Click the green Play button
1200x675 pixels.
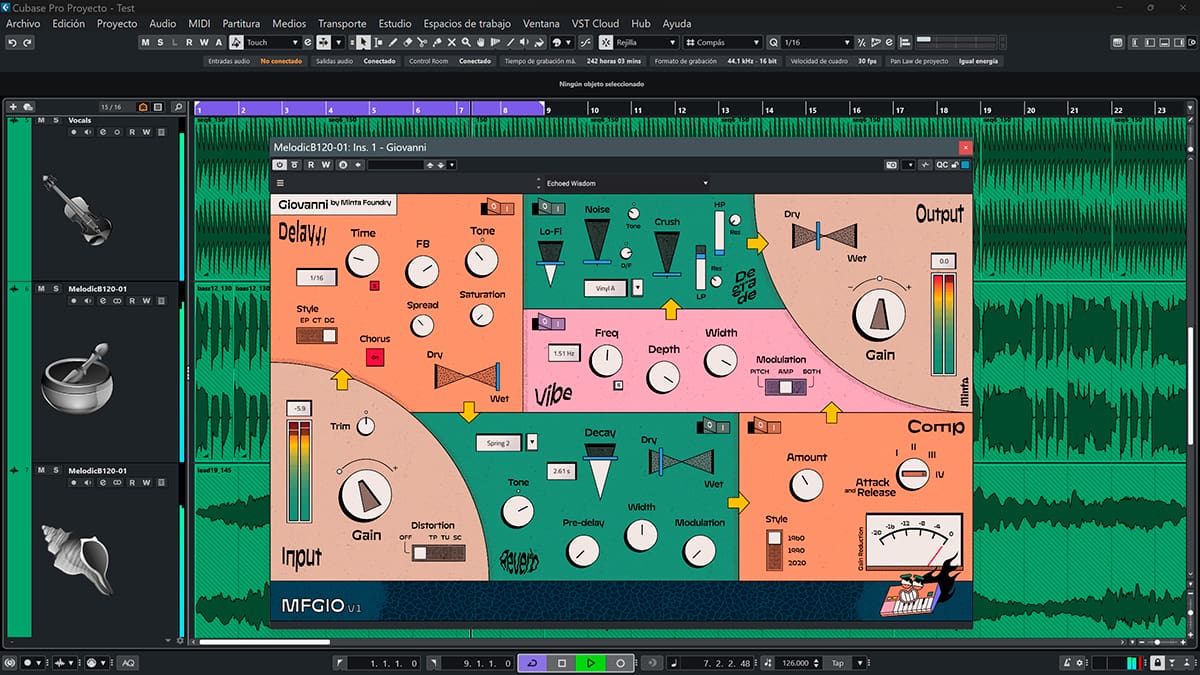[x=591, y=663]
